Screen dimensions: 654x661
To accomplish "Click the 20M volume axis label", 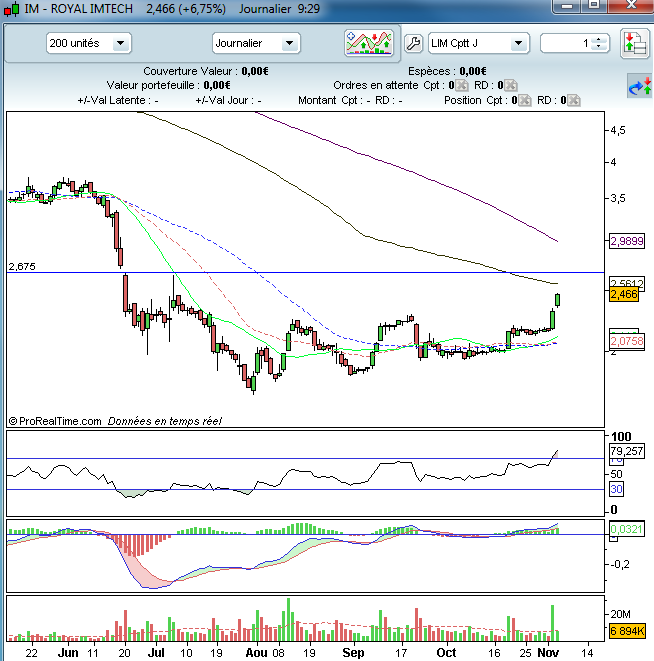I will pos(621,614).
